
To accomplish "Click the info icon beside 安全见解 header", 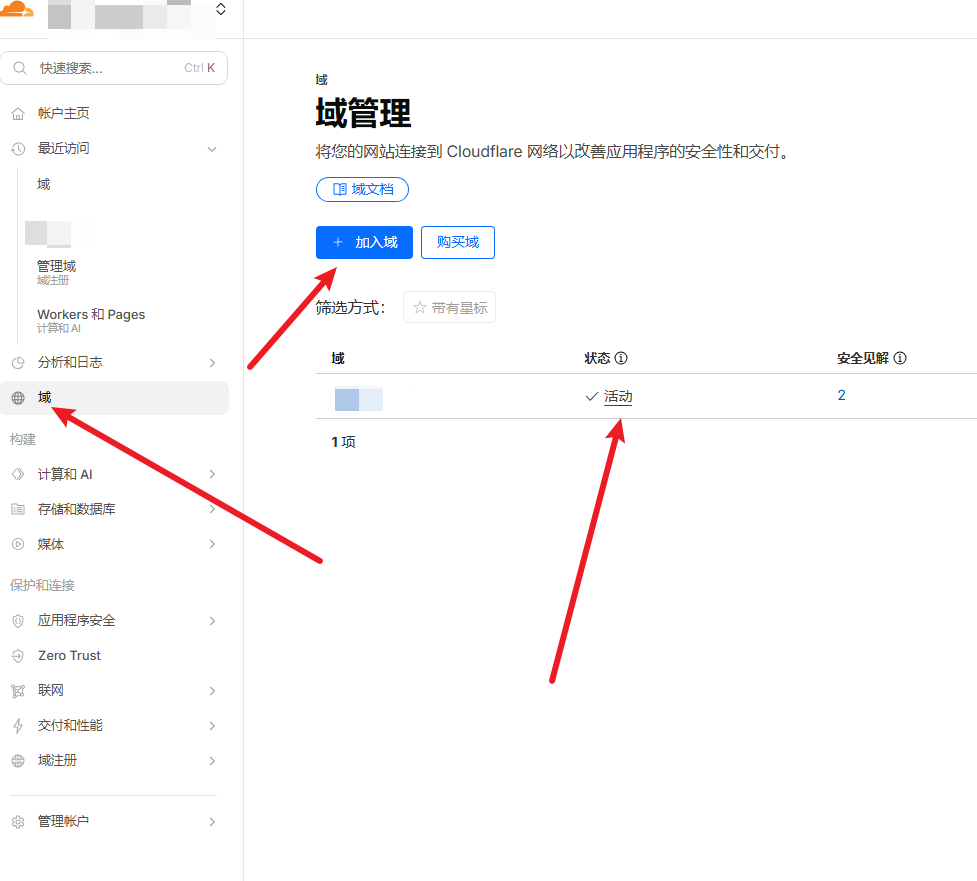I will pos(900,358).
